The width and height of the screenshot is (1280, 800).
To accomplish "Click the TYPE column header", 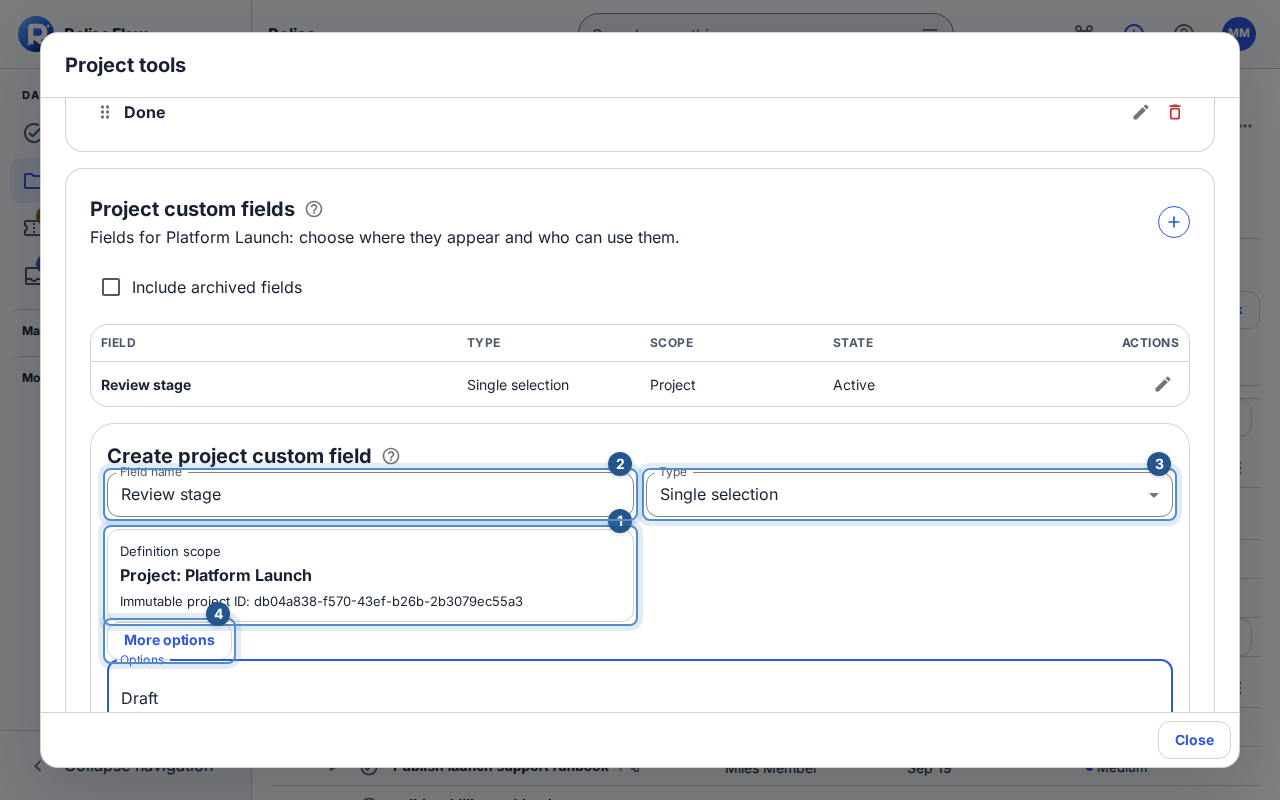I will pyautogui.click(x=484, y=343).
